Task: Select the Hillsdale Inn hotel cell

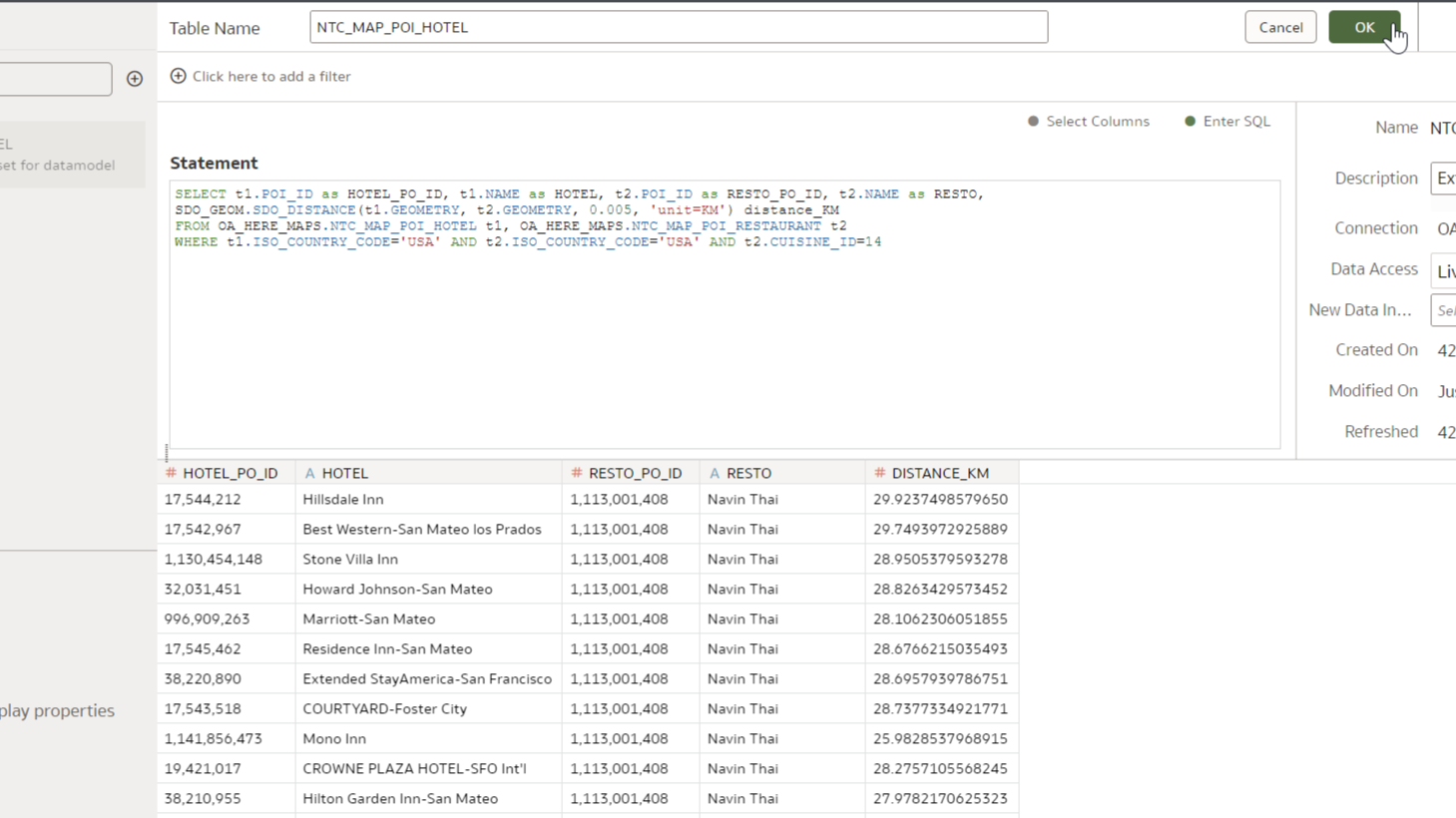Action: coord(343,499)
